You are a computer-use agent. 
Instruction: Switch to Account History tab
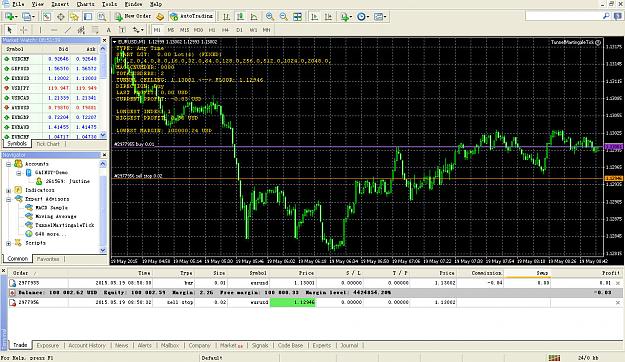point(87,345)
